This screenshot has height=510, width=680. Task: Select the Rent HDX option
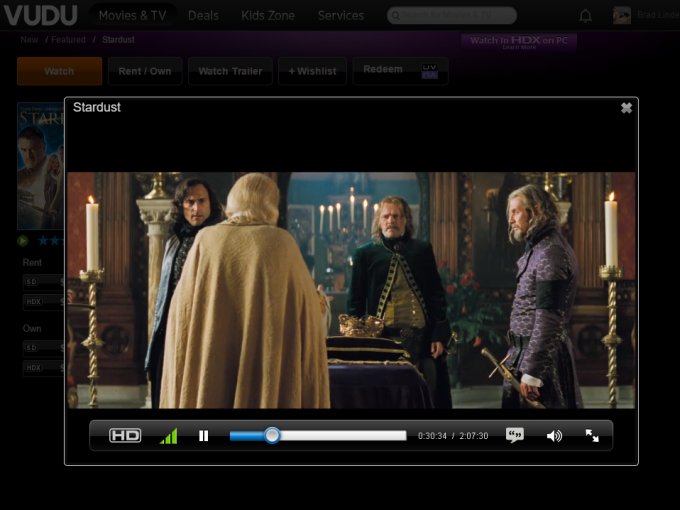pos(43,301)
